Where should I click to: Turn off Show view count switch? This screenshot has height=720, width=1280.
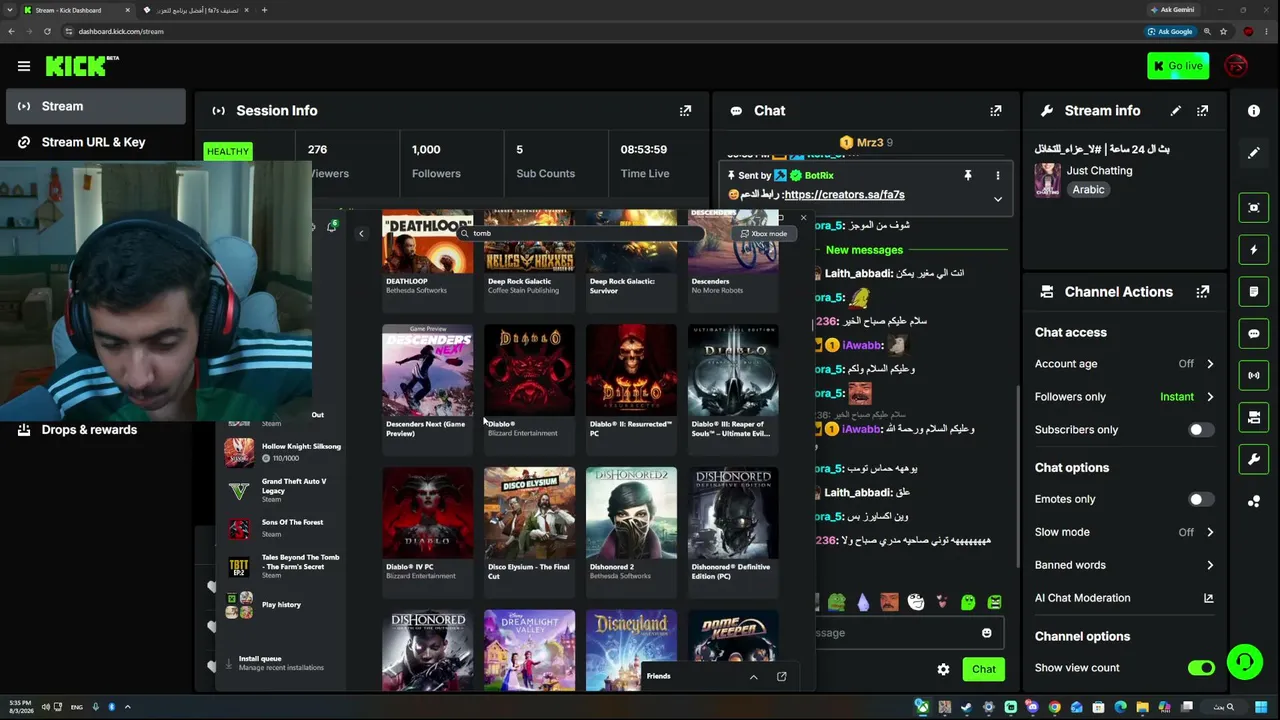[x=1200, y=668]
